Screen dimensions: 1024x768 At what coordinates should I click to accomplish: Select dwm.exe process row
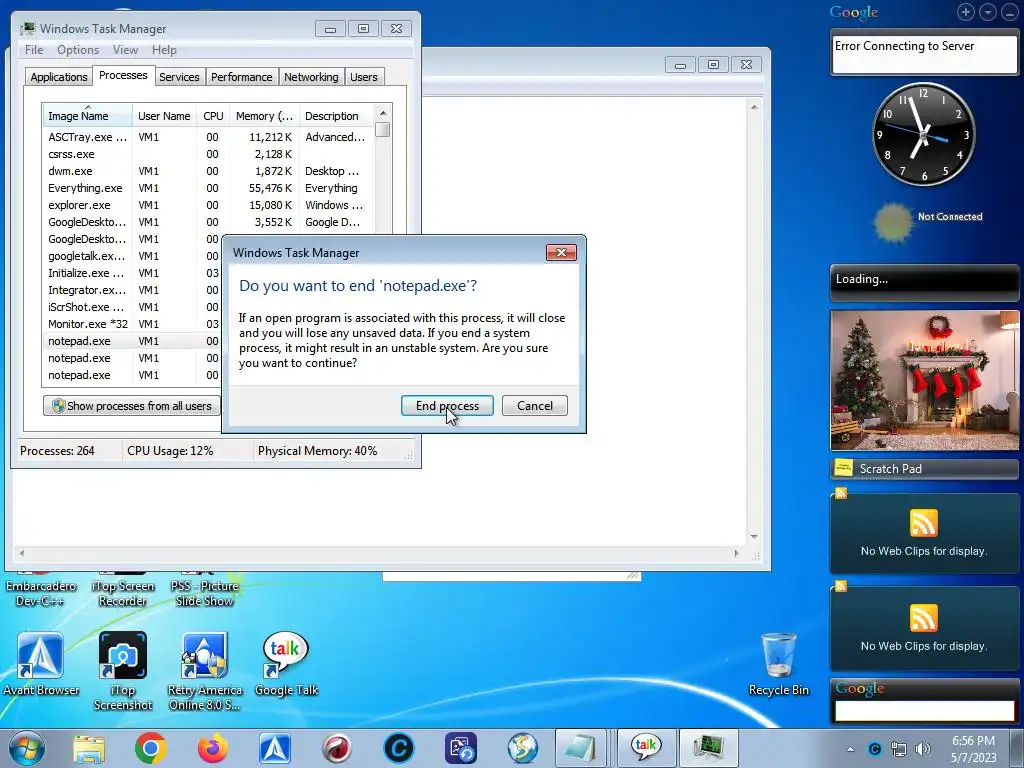coord(208,171)
